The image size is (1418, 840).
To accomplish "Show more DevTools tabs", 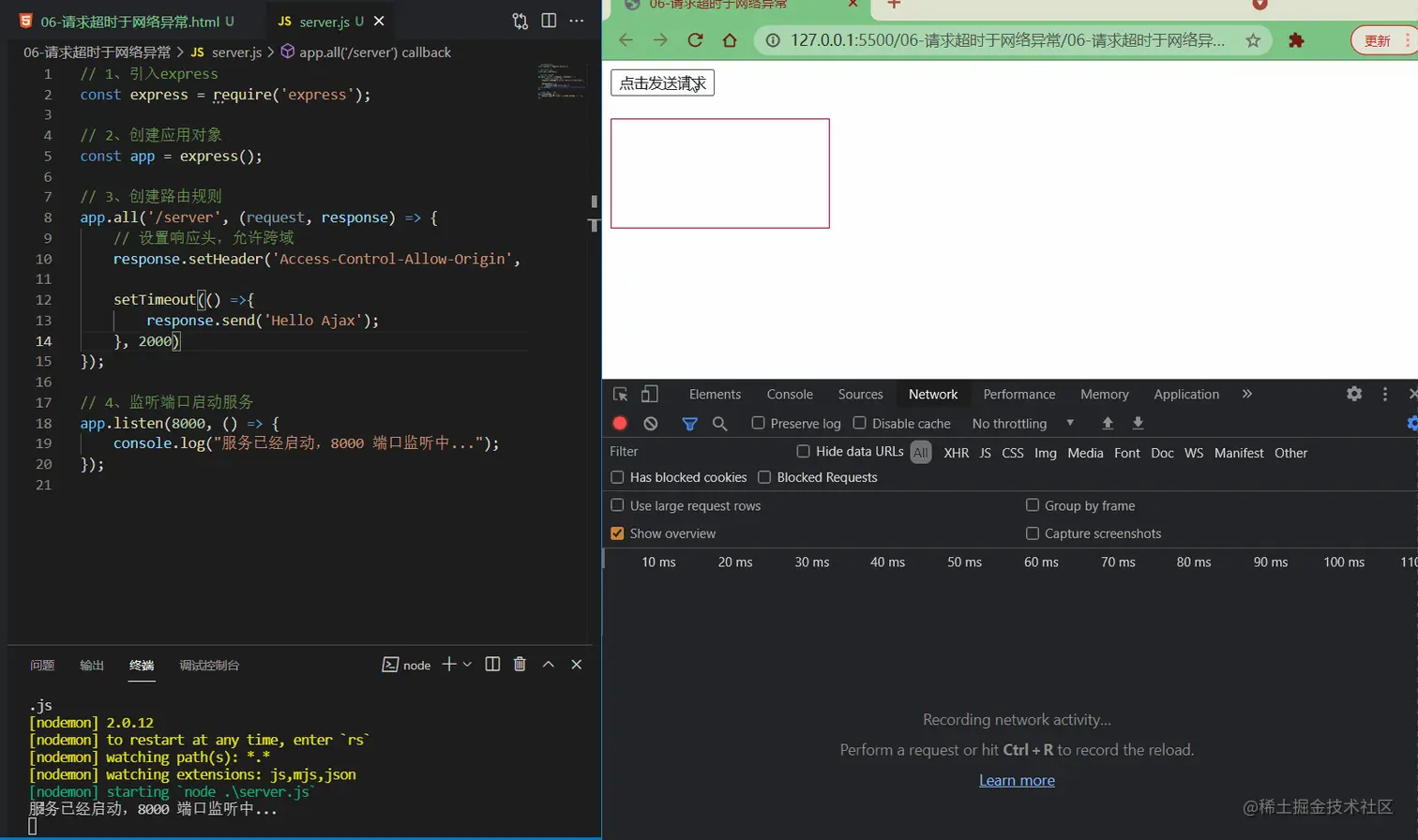I will tap(1247, 394).
